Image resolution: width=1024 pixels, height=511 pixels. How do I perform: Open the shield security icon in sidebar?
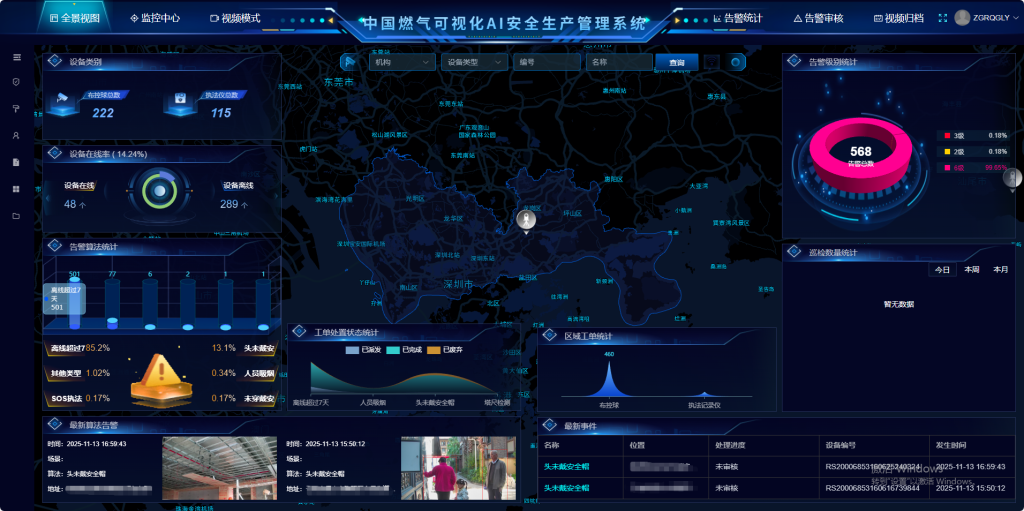(x=16, y=82)
